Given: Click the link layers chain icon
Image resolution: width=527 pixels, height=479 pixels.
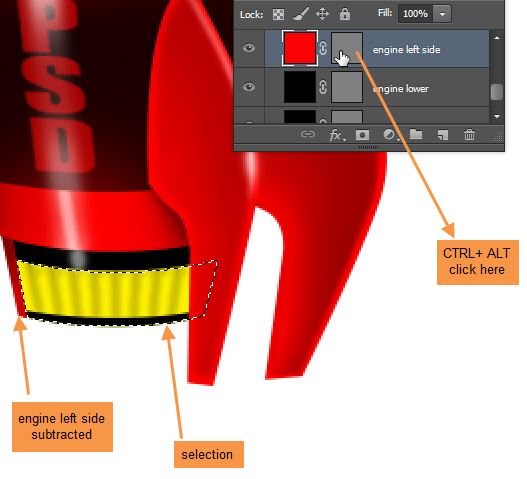Looking at the screenshot, I should point(308,134).
